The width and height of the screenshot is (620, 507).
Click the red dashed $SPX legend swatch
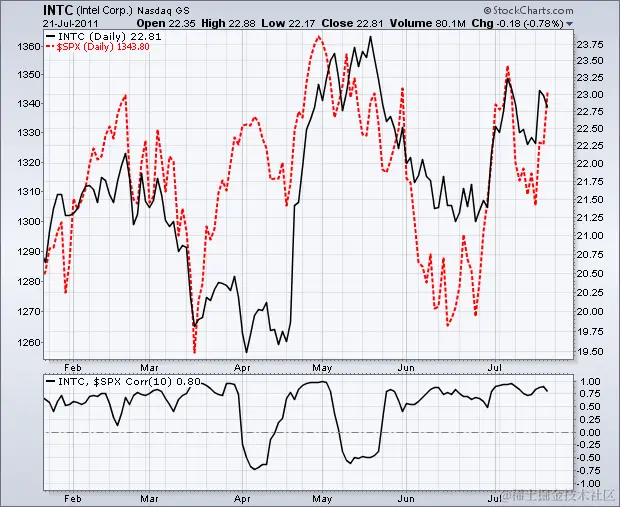51,47
